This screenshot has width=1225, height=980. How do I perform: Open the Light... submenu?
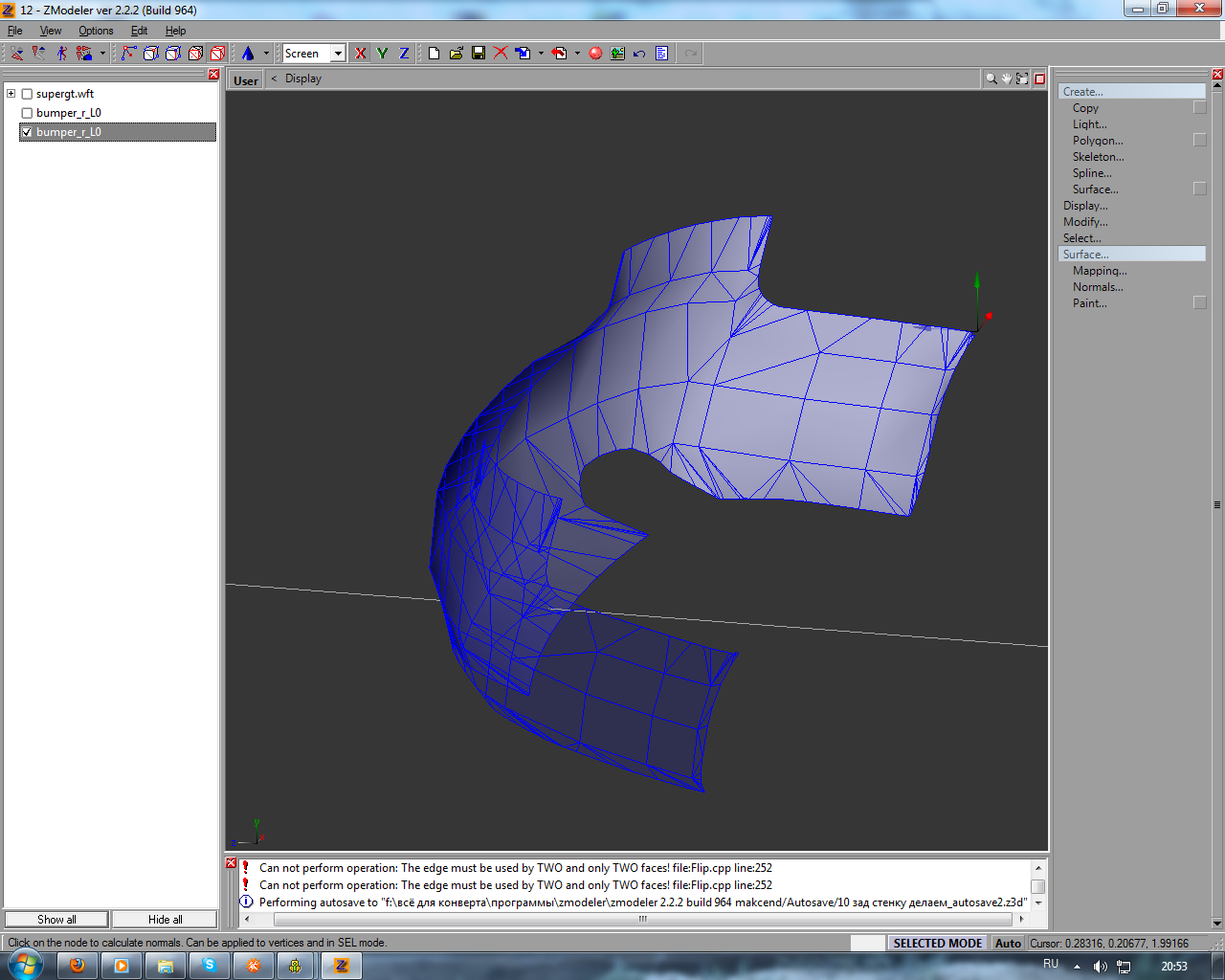[x=1089, y=124]
